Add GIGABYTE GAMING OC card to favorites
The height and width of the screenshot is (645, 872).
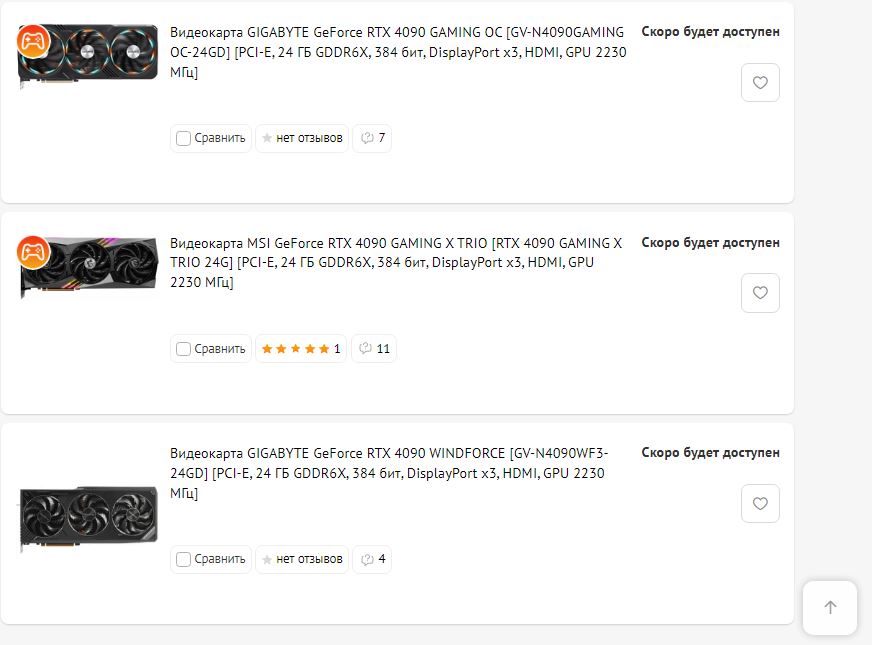pos(760,83)
